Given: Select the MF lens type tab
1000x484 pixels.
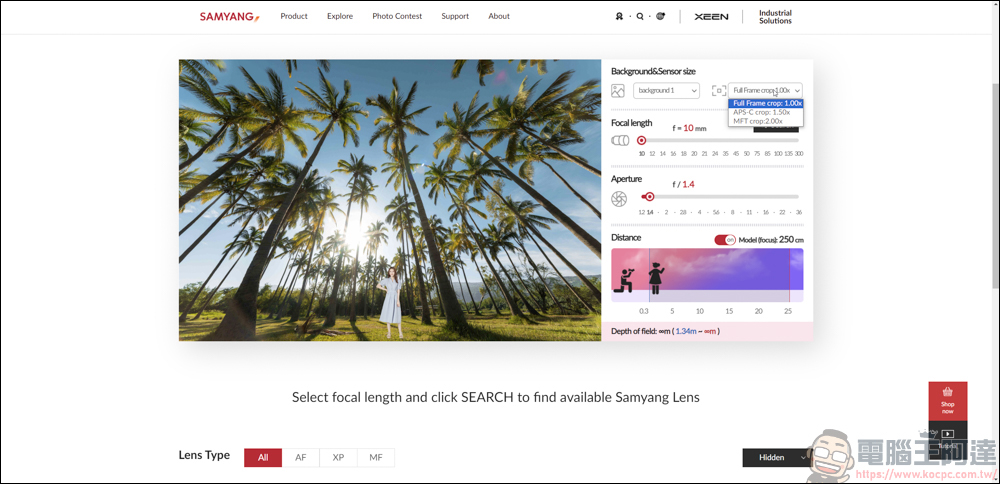Looking at the screenshot, I should coord(376,457).
